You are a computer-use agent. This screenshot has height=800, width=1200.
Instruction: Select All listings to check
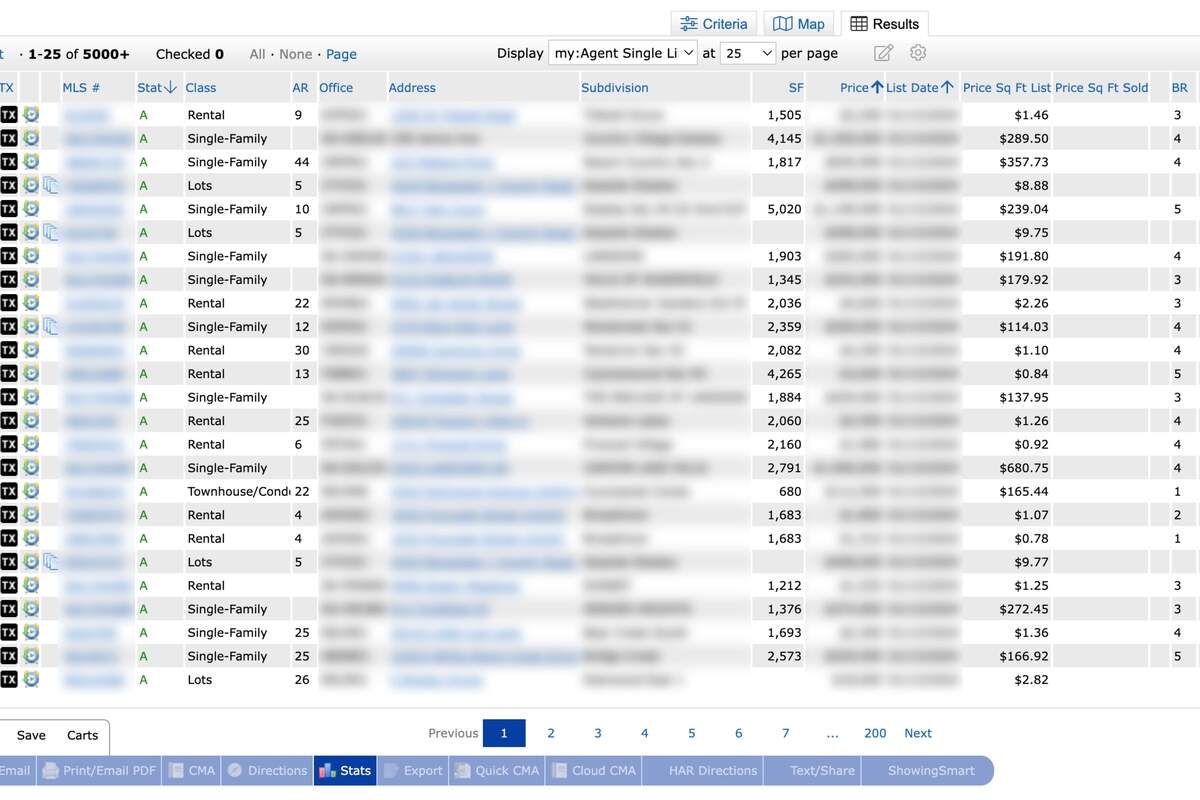[257, 54]
